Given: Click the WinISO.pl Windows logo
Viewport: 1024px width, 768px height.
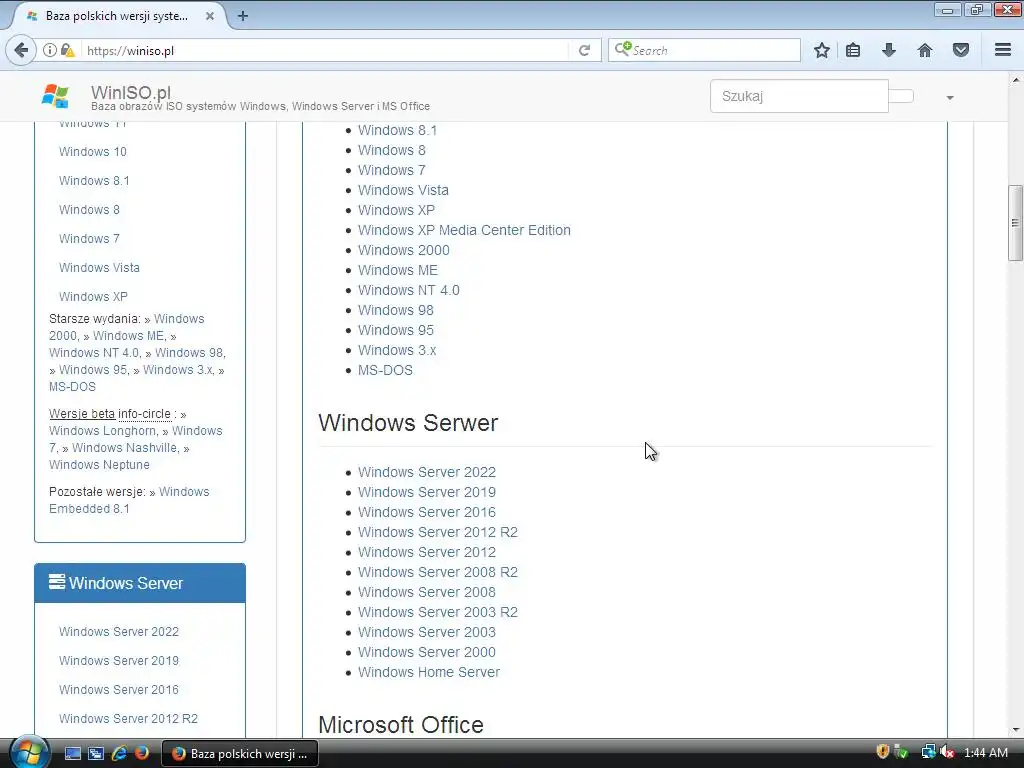Looking at the screenshot, I should click(x=55, y=96).
